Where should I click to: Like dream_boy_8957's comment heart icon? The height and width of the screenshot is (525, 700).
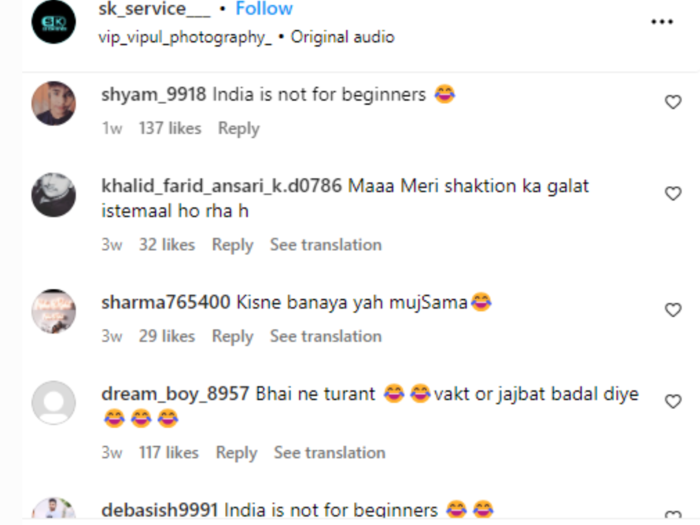tap(673, 401)
